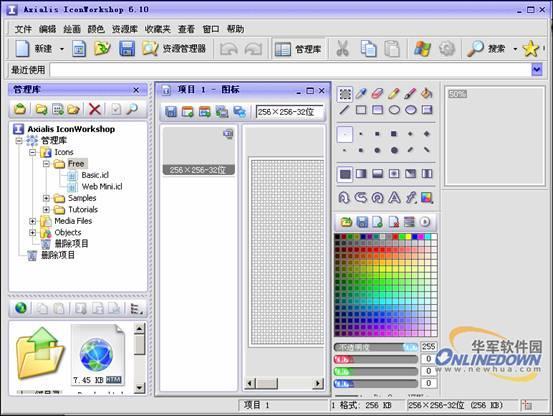Click the paste clipboard icon
This screenshot has height=416, width=553.
pyautogui.click(x=392, y=49)
